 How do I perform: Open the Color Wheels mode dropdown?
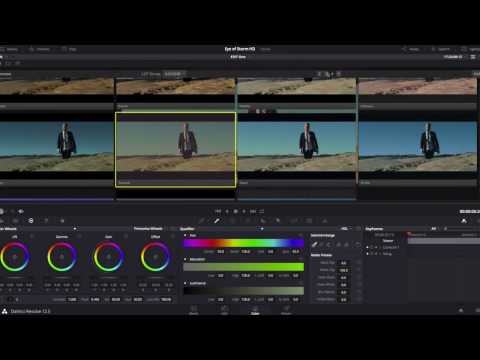(75, 229)
